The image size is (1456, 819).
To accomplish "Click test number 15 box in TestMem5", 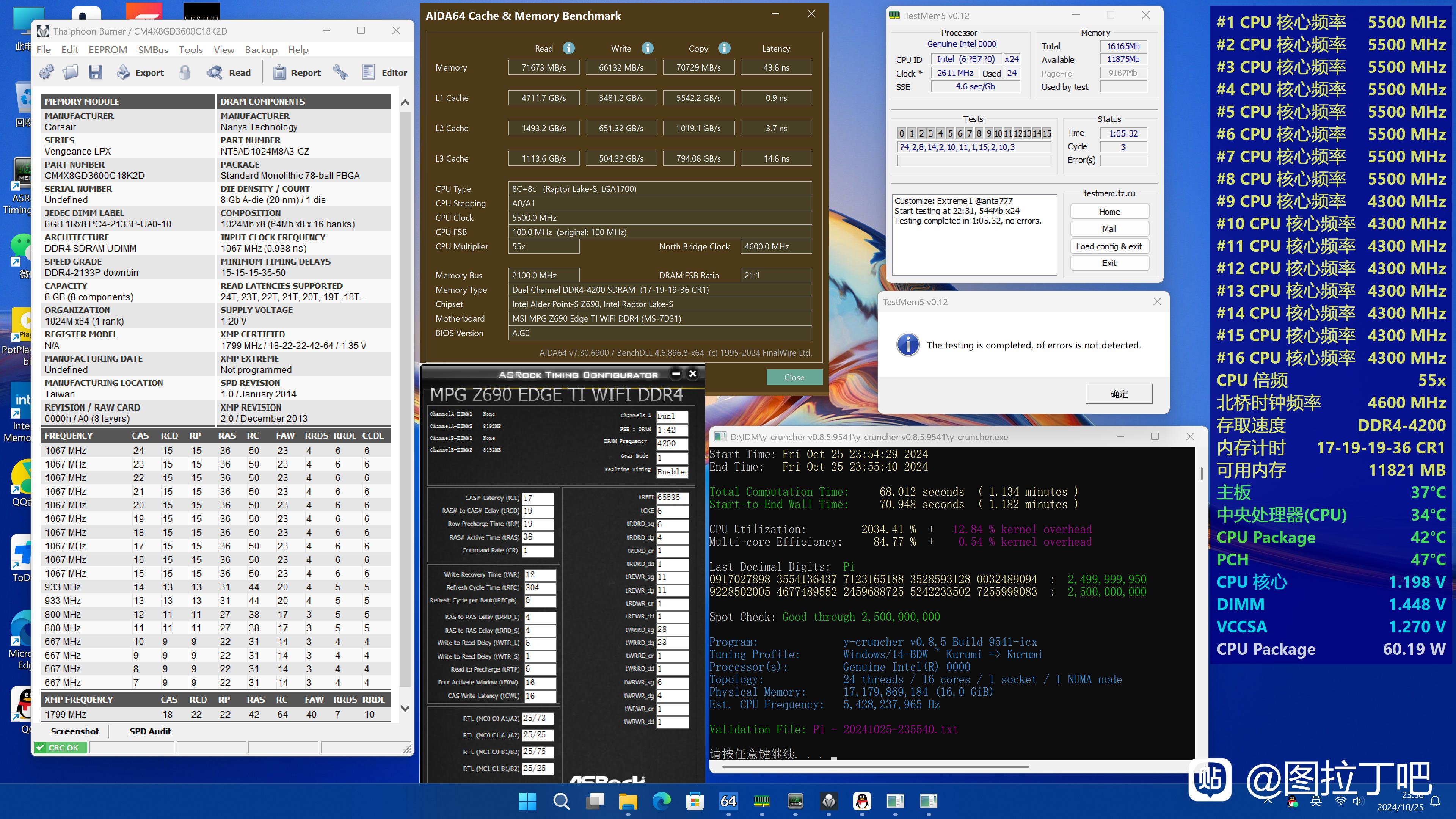I will pos(1046,133).
